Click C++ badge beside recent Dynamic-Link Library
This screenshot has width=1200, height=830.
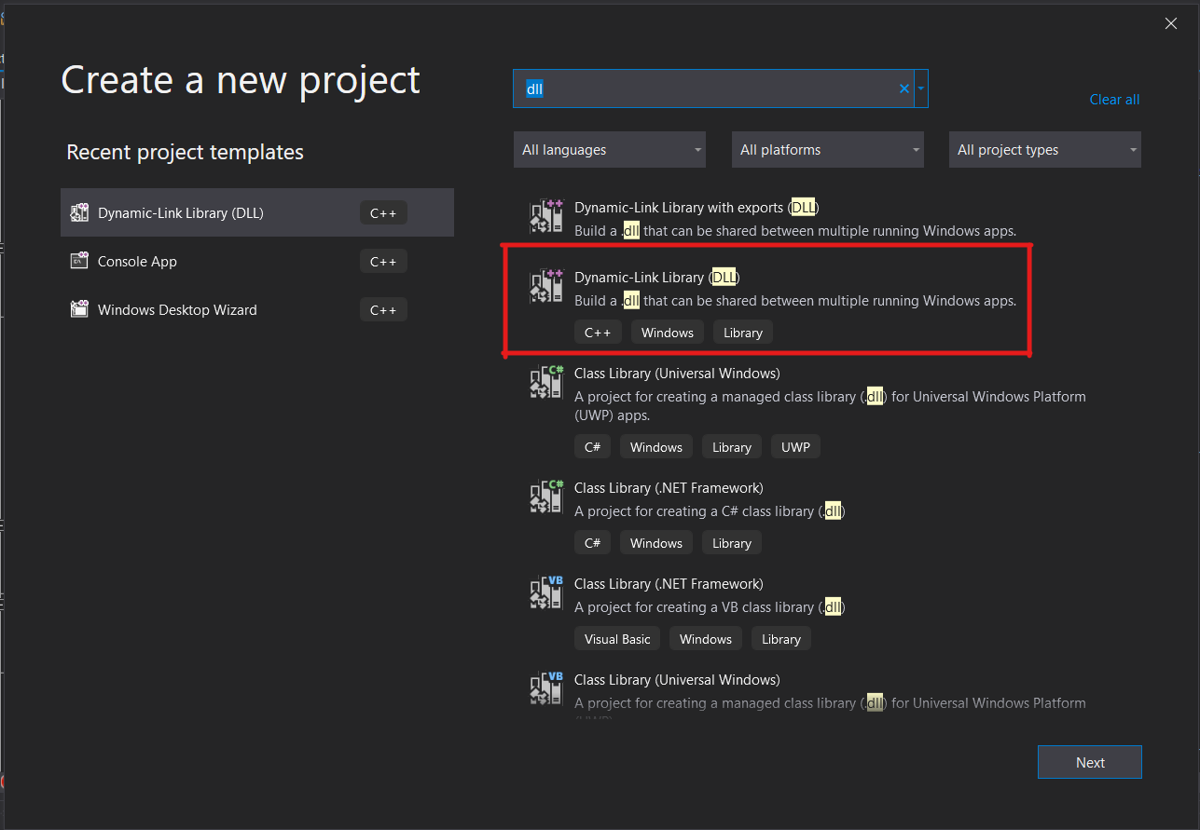pyautogui.click(x=383, y=213)
